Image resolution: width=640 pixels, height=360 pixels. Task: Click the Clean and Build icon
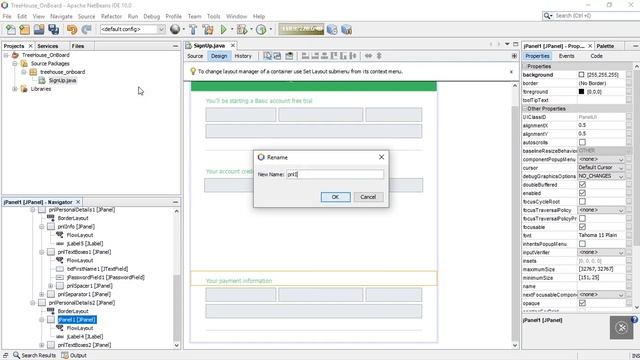(208, 29)
